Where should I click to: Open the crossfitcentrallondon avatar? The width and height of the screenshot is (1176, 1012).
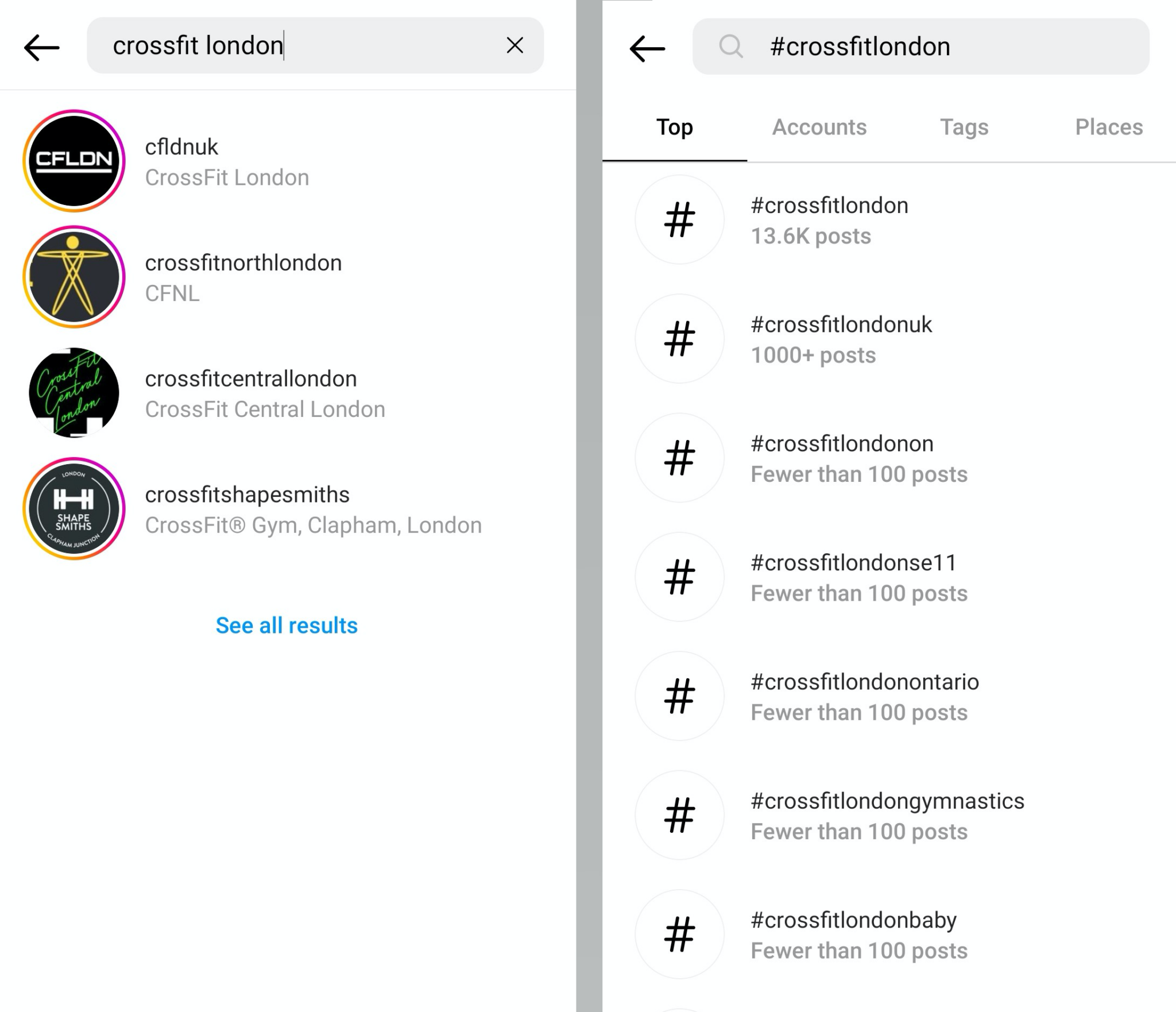pyautogui.click(x=74, y=393)
